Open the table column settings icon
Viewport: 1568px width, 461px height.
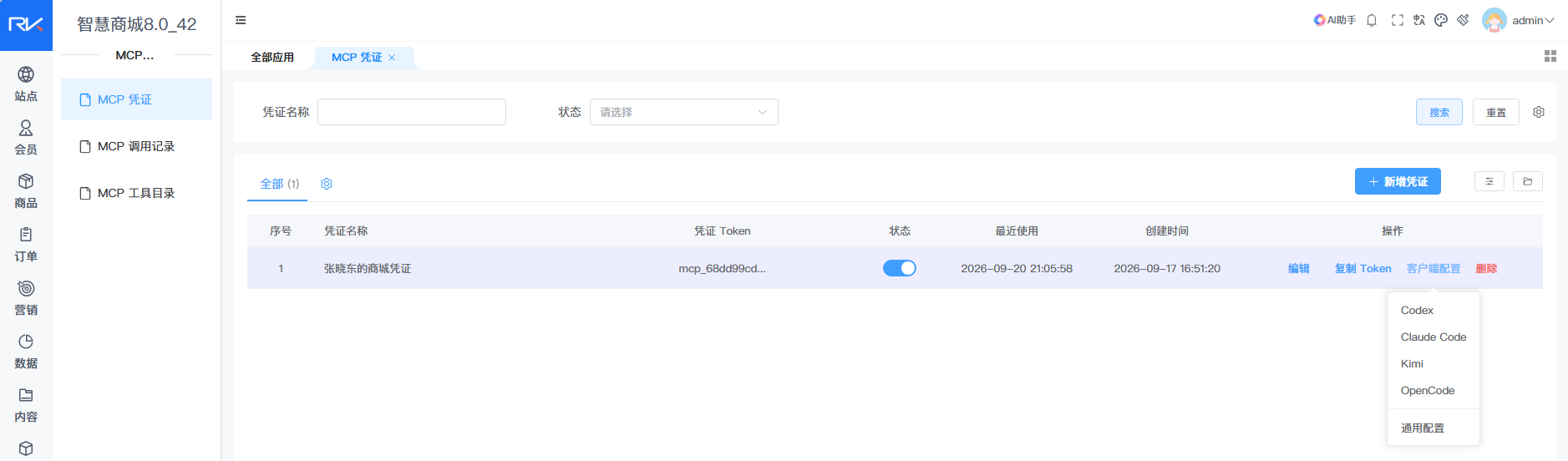tap(1489, 181)
